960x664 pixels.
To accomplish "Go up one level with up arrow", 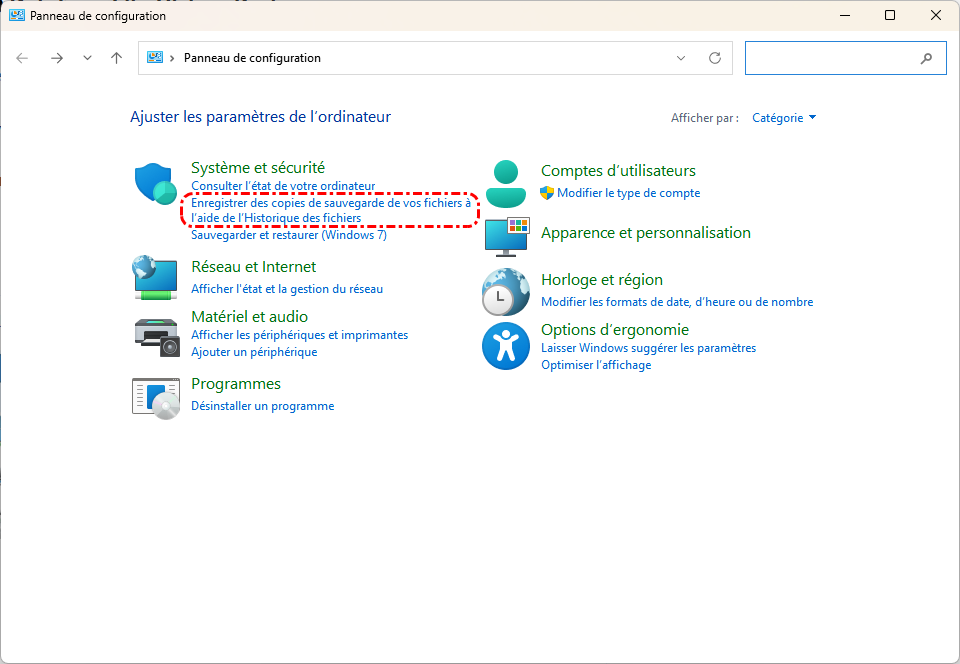I will 116,58.
